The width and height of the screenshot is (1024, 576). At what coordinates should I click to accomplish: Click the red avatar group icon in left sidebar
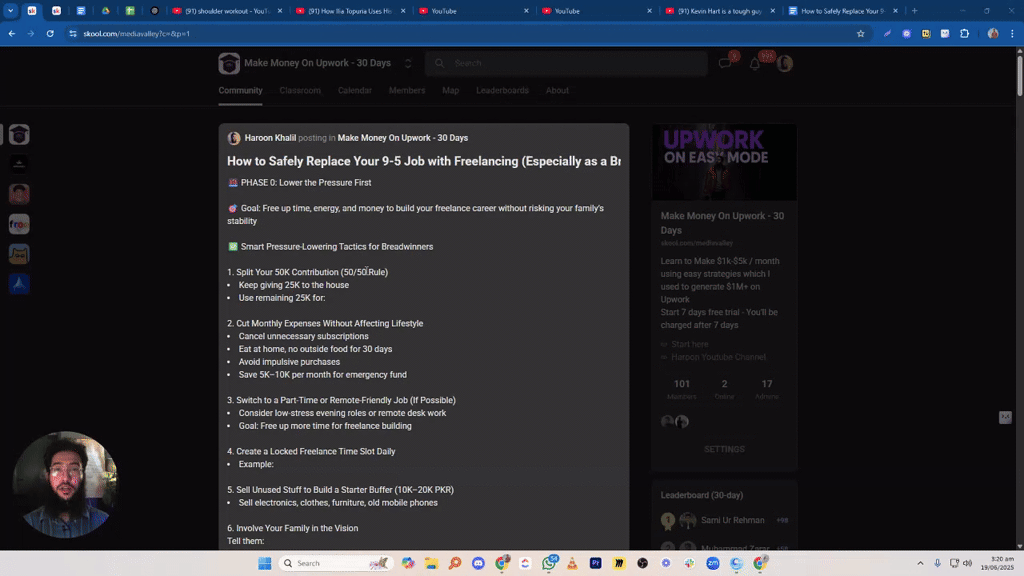(x=19, y=194)
